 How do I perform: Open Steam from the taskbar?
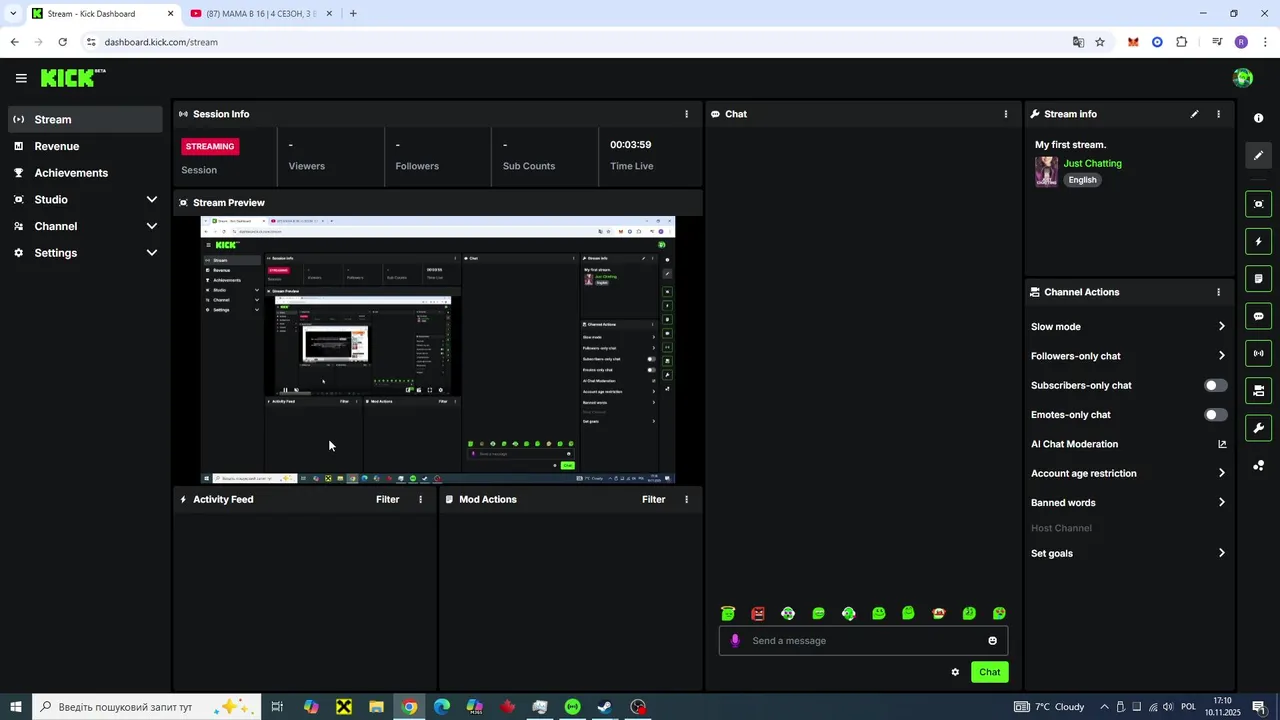[x=605, y=707]
